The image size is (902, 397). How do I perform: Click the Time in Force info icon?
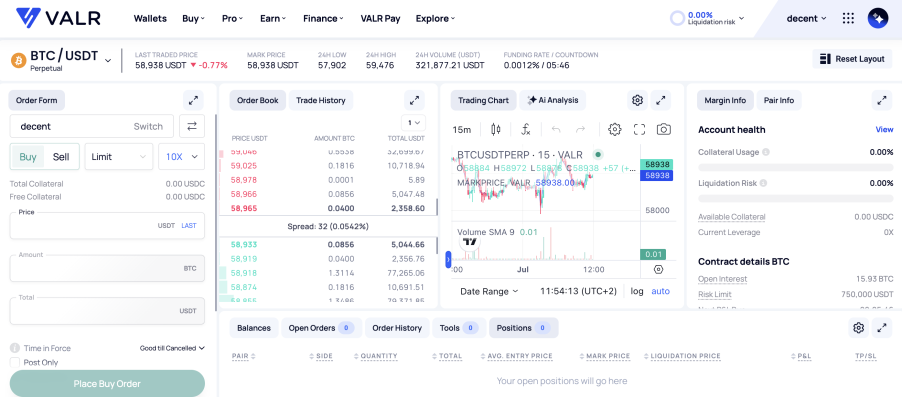pos(15,348)
